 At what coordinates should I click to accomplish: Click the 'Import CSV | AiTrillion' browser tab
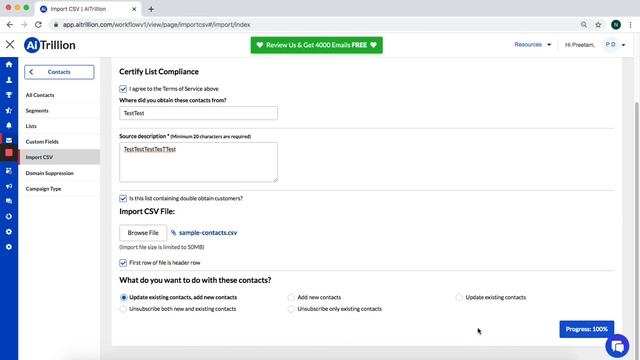click(x=88, y=9)
